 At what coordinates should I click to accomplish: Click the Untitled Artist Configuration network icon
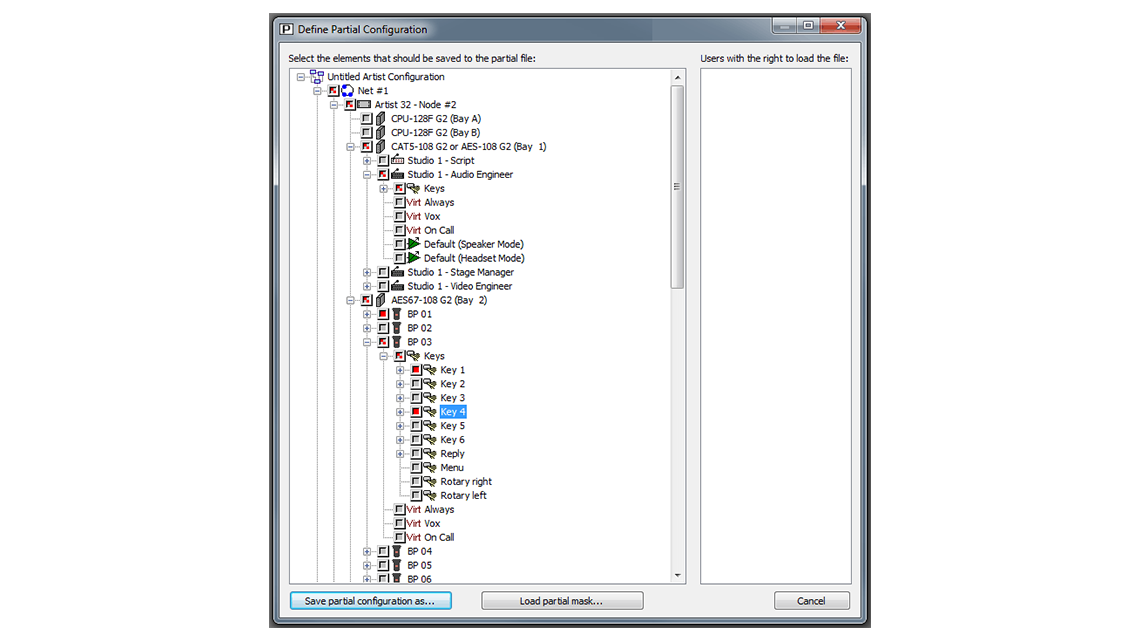[x=317, y=77]
